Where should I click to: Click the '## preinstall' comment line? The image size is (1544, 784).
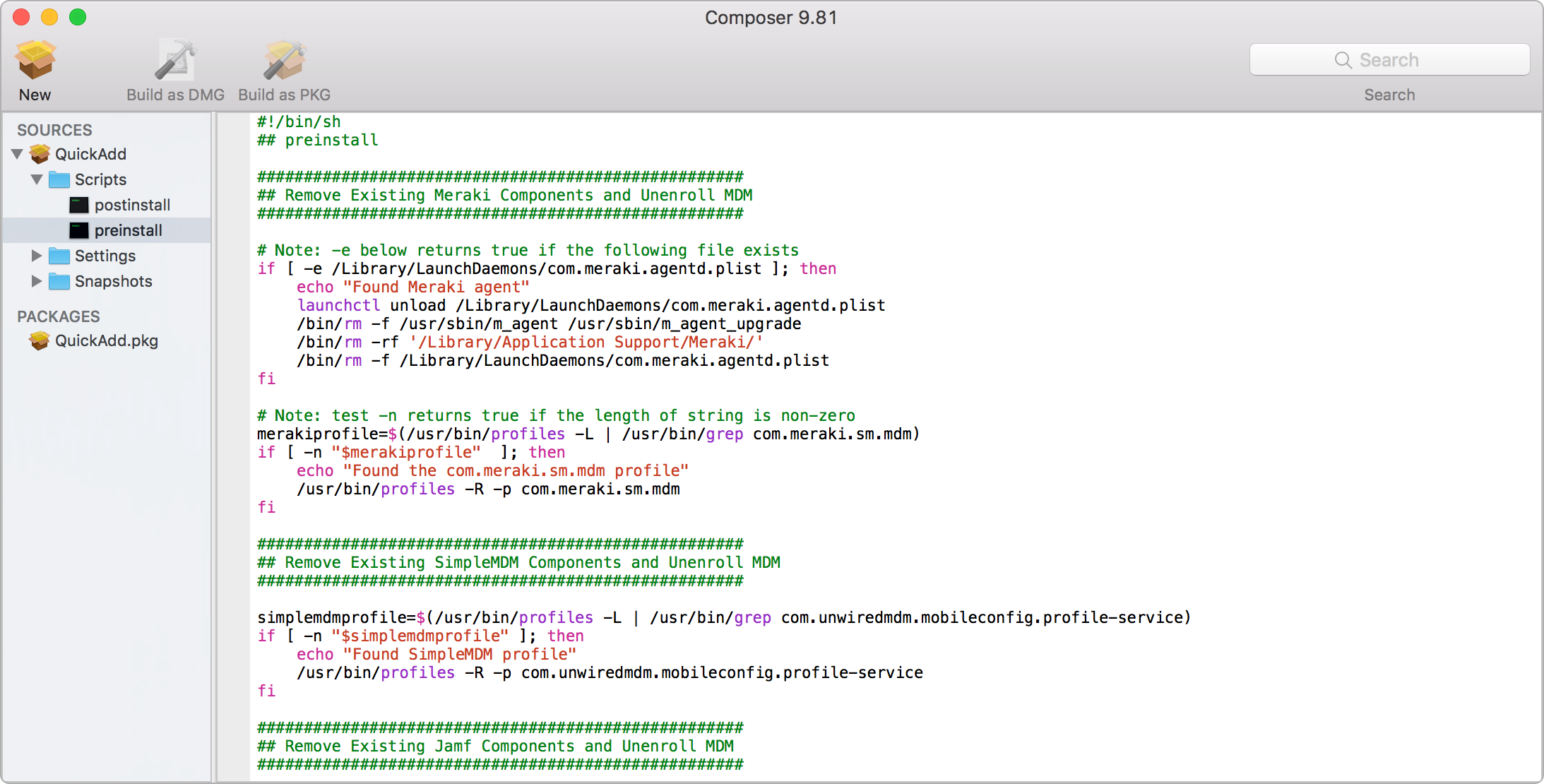pos(318,140)
